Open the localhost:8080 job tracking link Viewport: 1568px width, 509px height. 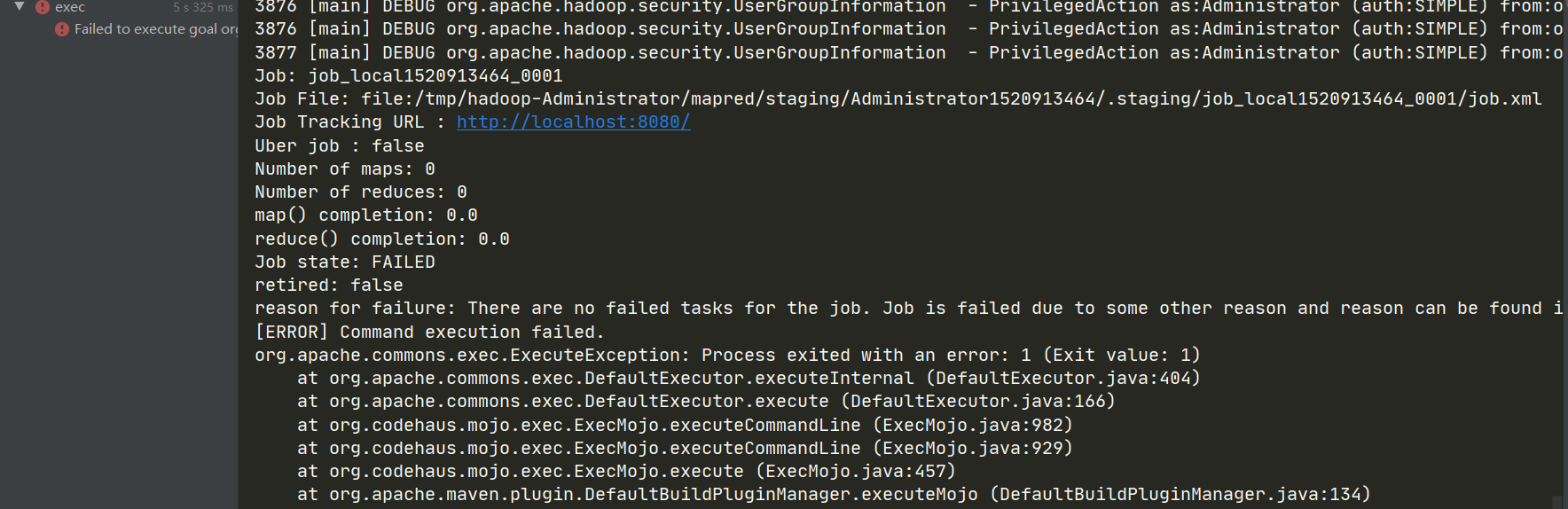pyautogui.click(x=573, y=122)
